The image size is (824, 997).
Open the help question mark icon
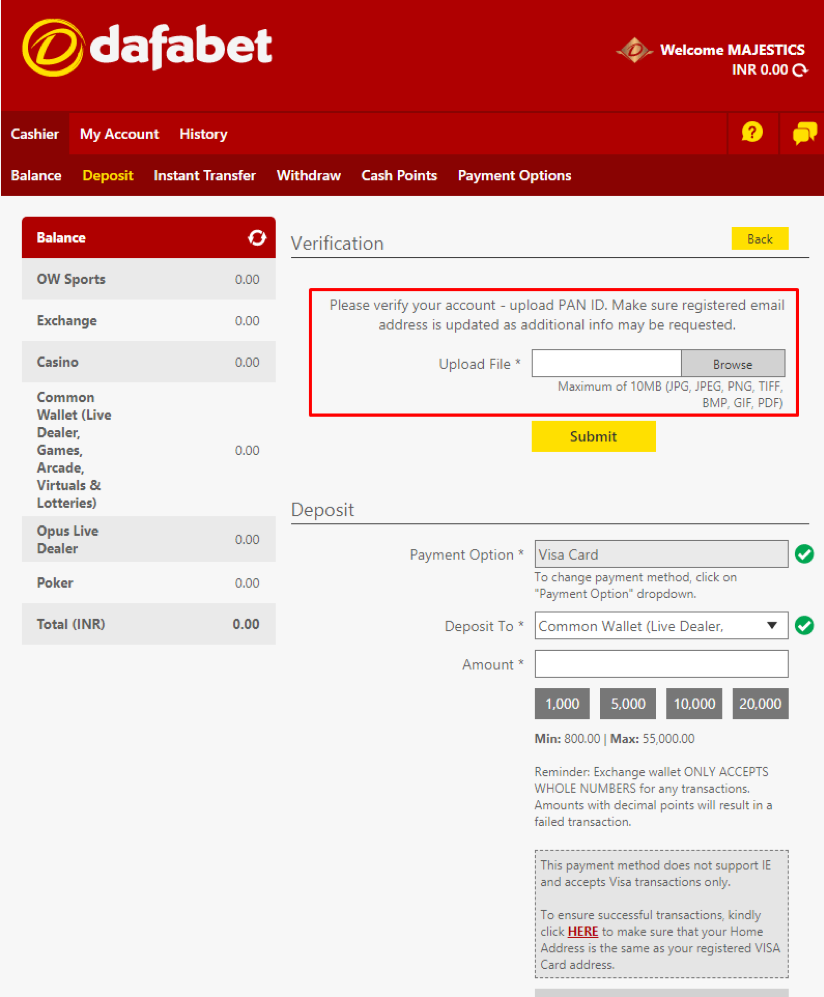[752, 132]
